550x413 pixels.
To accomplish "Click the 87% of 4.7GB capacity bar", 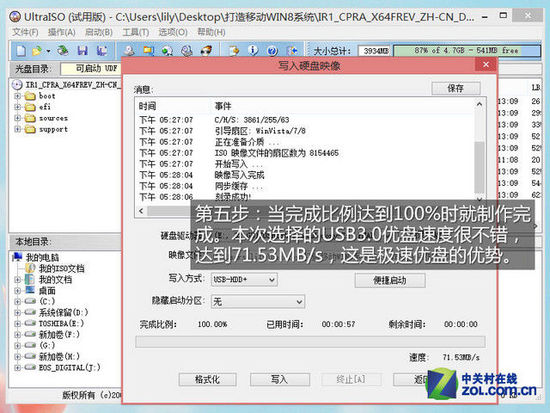I will pyautogui.click(x=467, y=51).
